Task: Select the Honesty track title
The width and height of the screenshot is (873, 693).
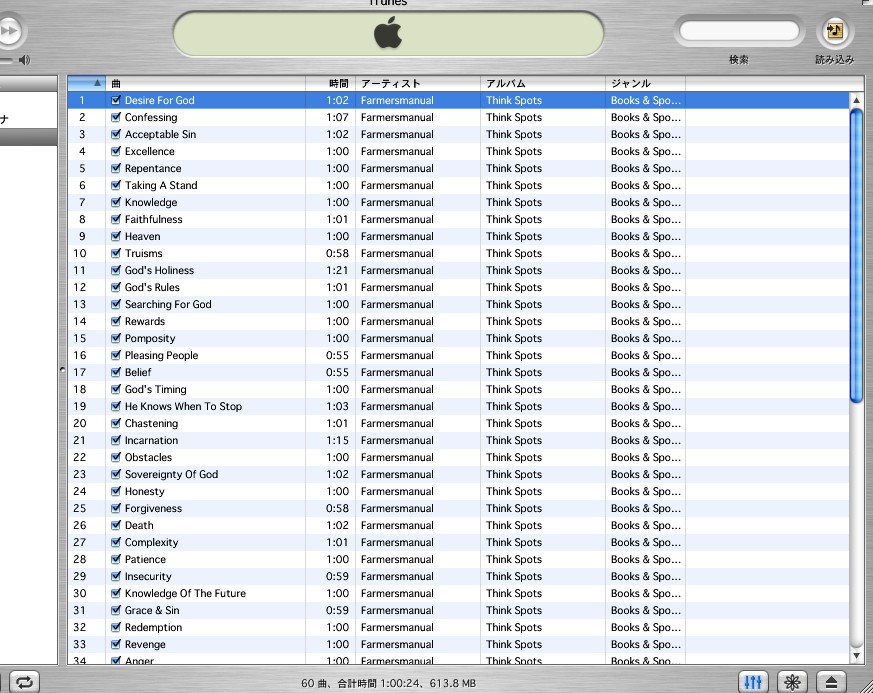Action: coord(145,492)
